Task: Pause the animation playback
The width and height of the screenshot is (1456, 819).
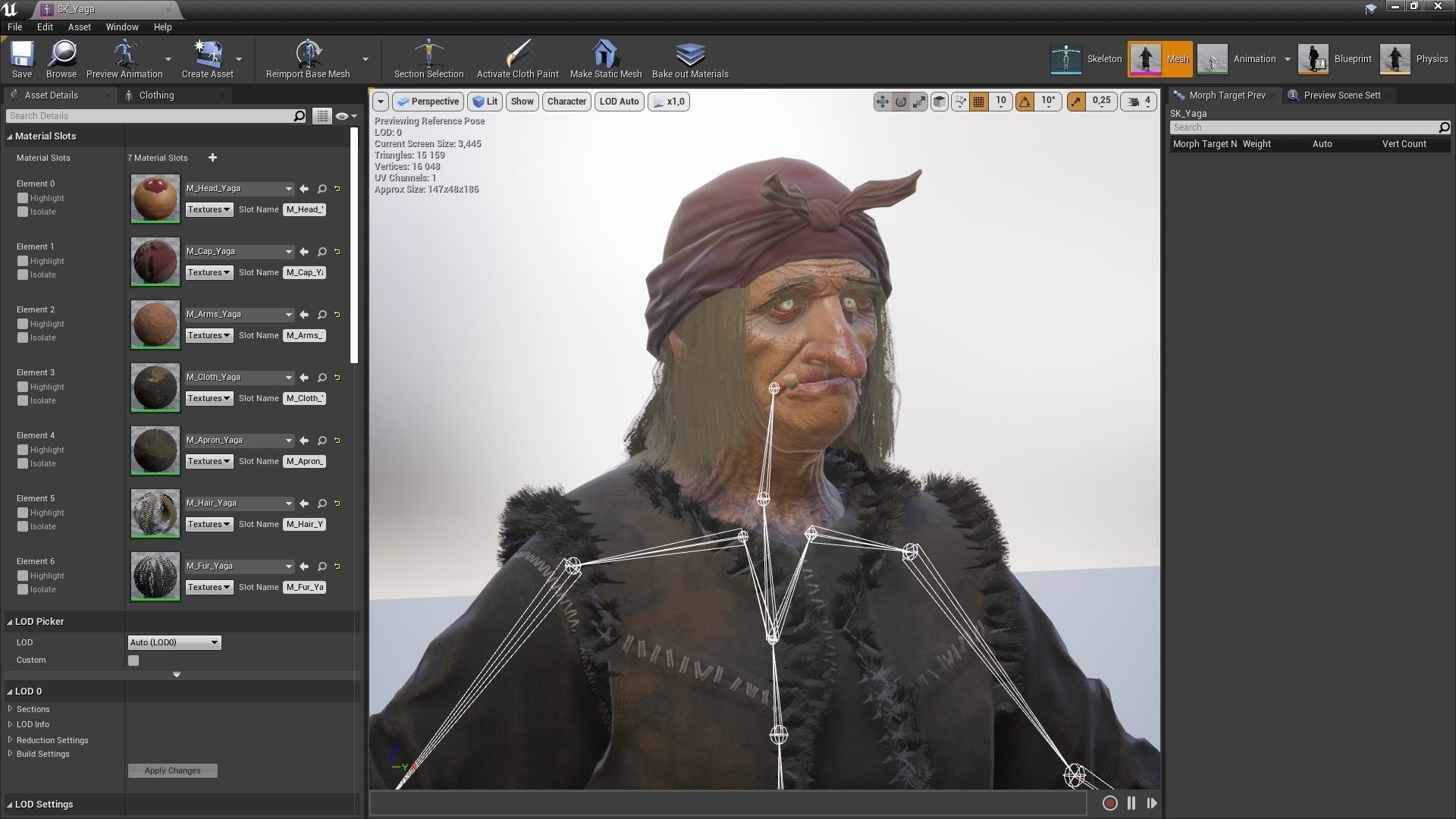Action: (1131, 803)
